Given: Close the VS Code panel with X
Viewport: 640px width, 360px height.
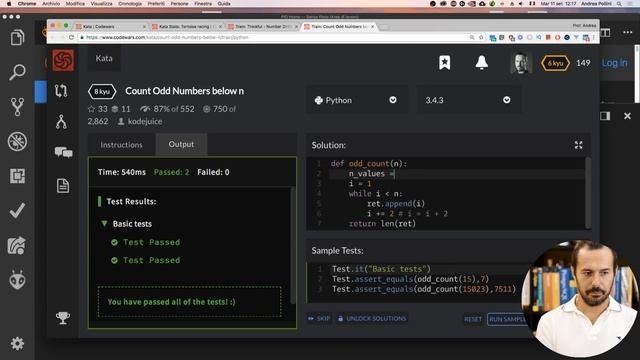Looking at the screenshot, I should pos(627,116).
